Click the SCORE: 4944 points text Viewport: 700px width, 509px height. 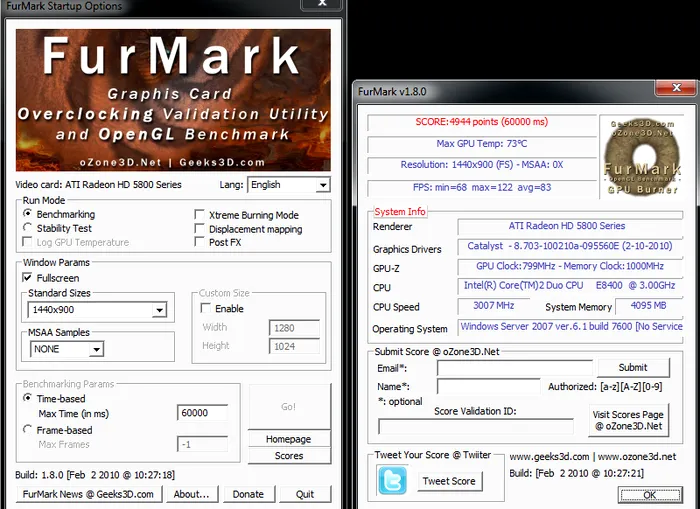[x=482, y=122]
